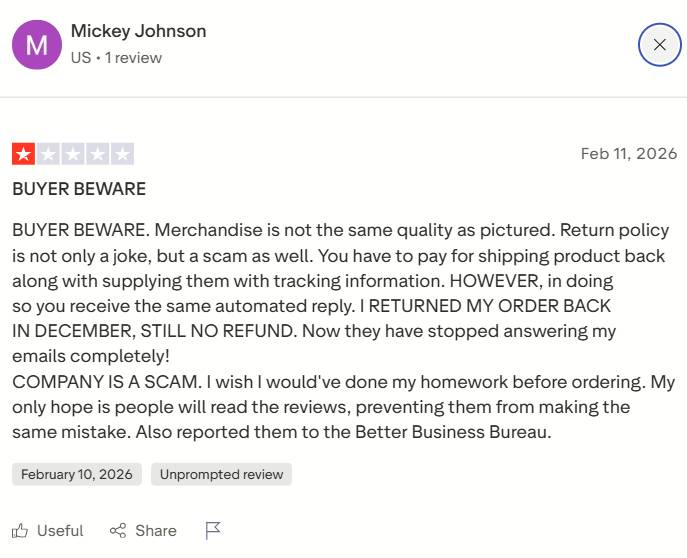Screen dimensions: 687x558
Task: Click the fourth gray star
Action: point(98,154)
